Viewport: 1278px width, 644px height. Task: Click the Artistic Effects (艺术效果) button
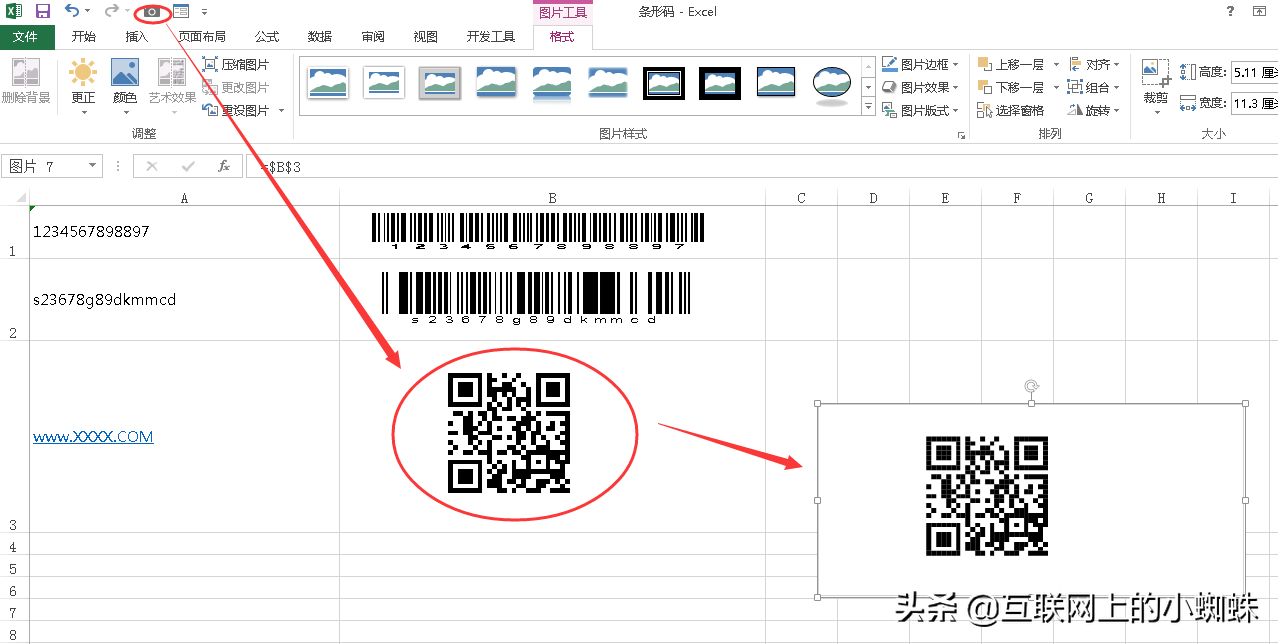pyautogui.click(x=172, y=85)
